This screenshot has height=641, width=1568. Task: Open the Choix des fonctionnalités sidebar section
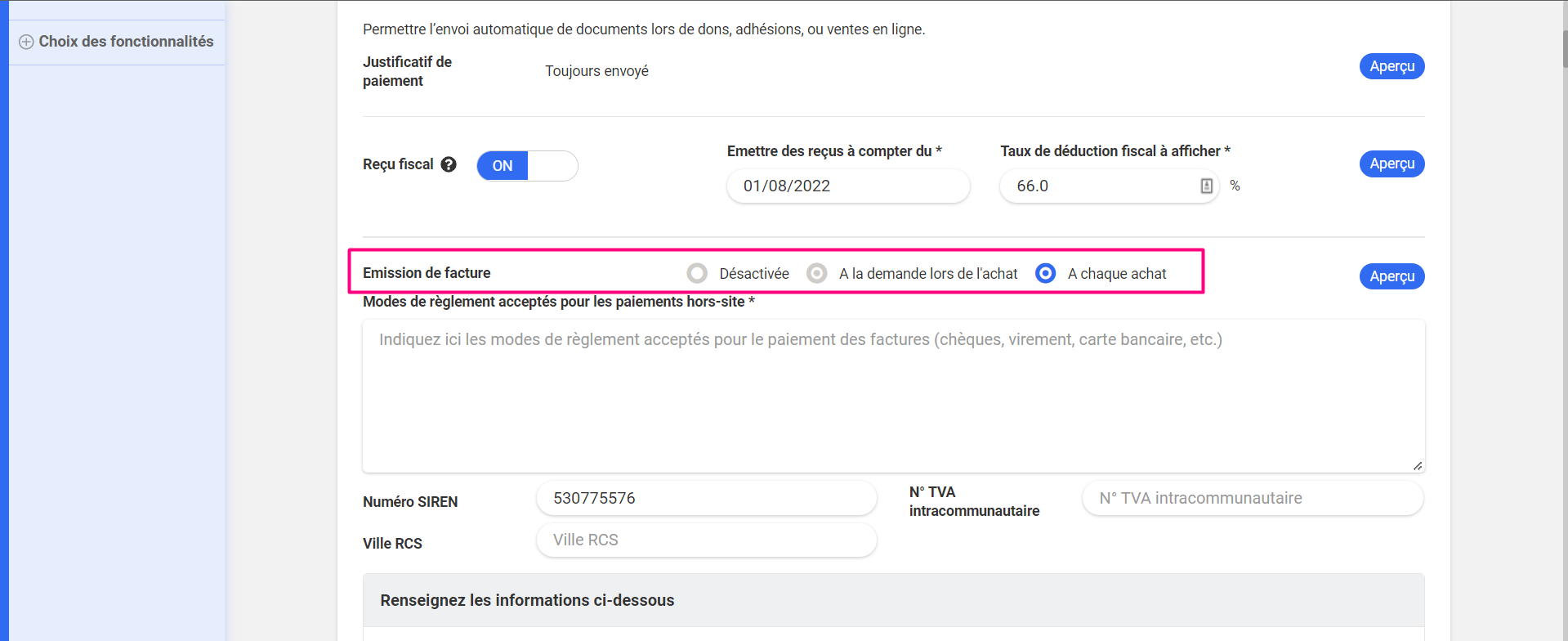126,42
